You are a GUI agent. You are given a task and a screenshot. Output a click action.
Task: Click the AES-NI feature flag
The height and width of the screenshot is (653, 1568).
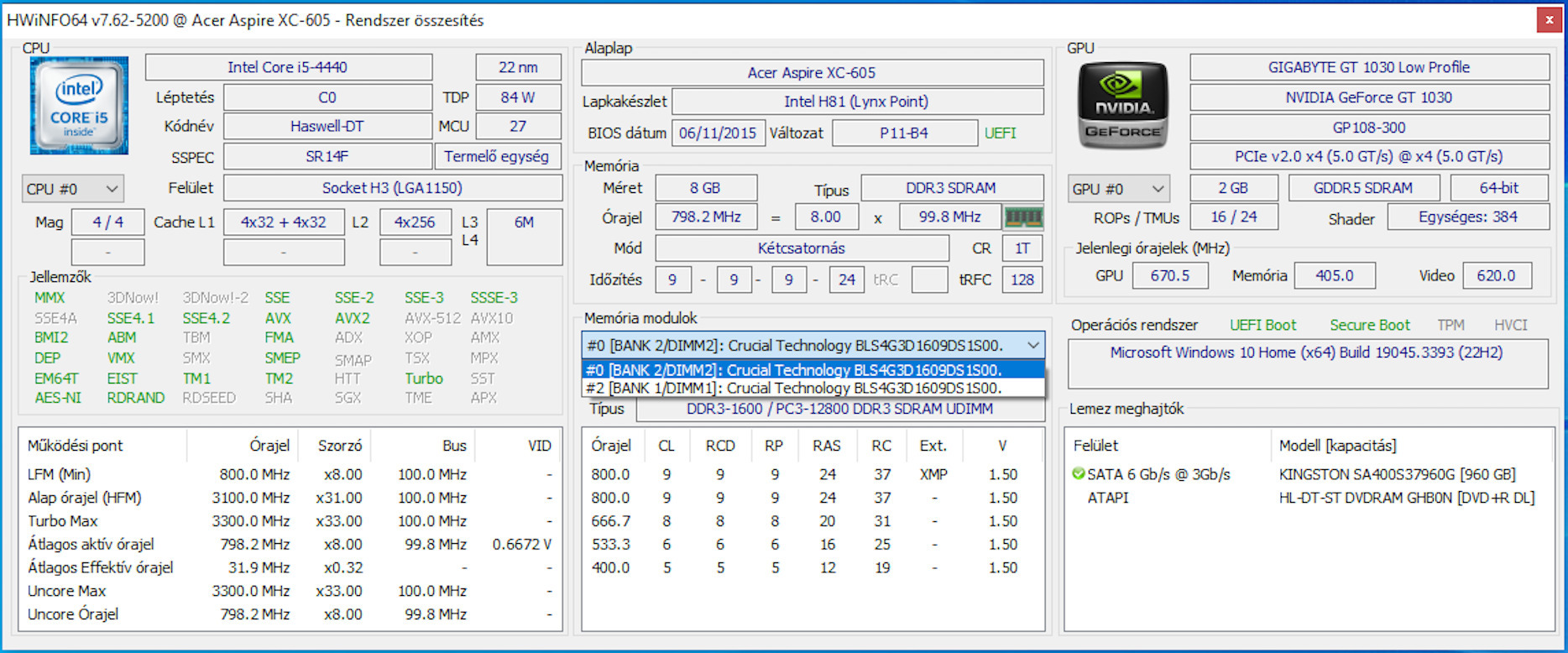(58, 398)
